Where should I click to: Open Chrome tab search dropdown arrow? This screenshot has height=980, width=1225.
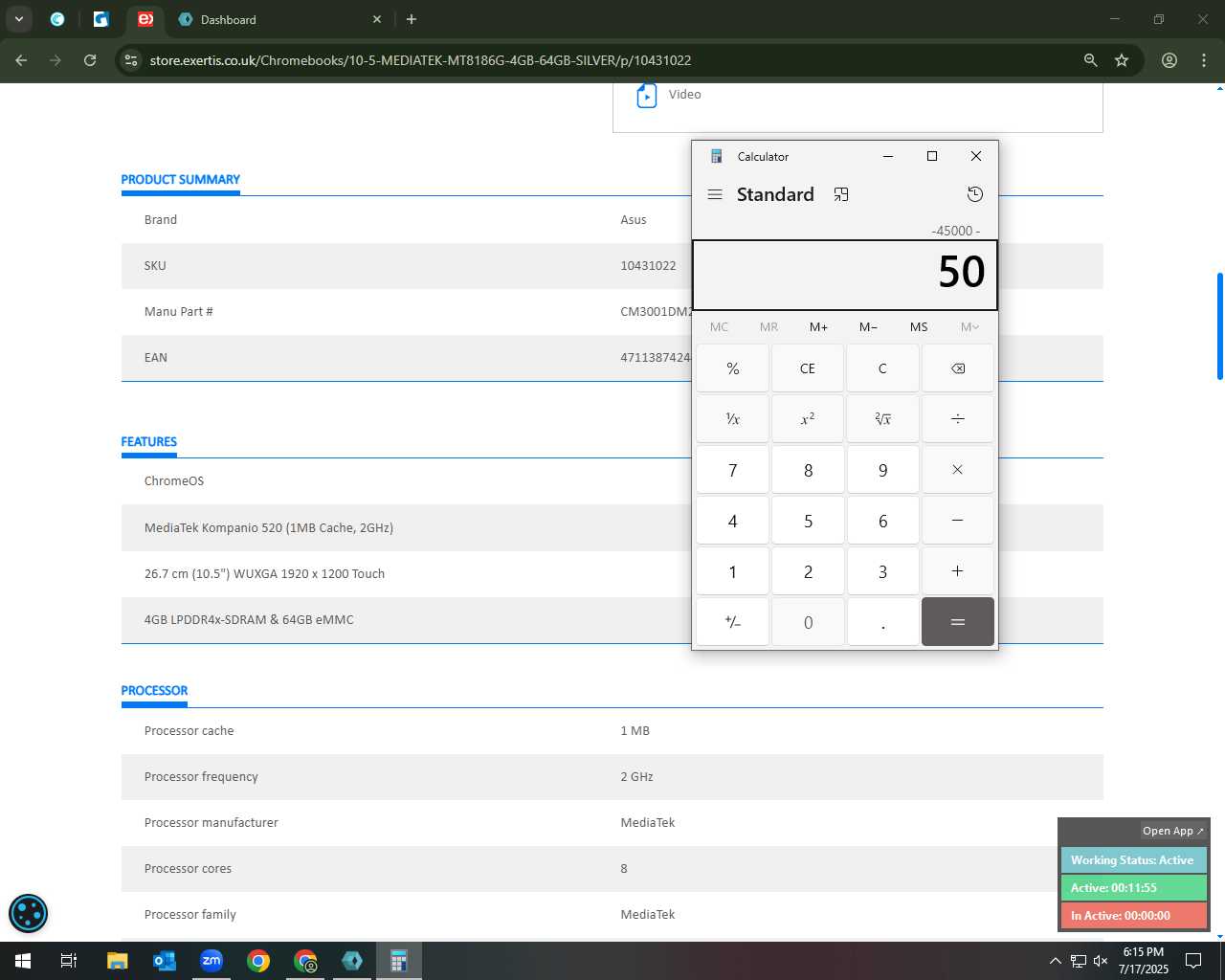click(x=18, y=19)
